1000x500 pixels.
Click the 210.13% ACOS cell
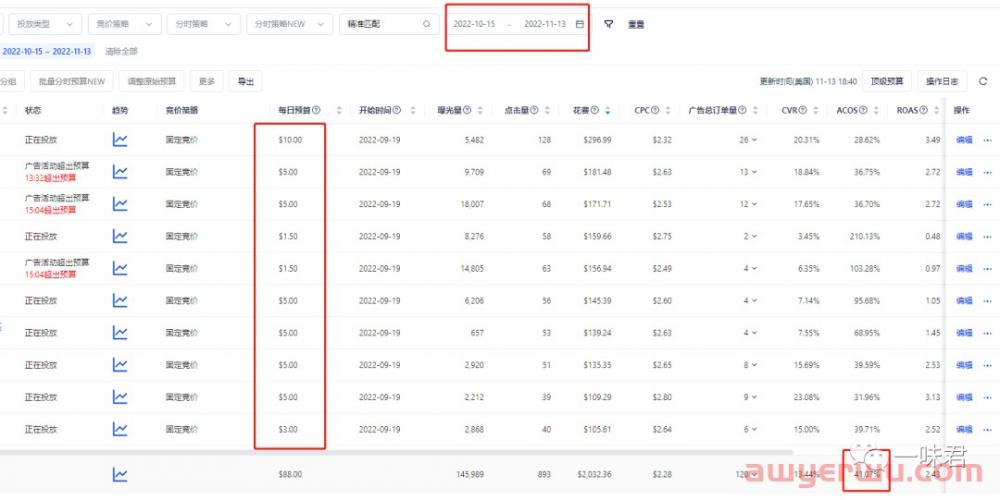865,236
